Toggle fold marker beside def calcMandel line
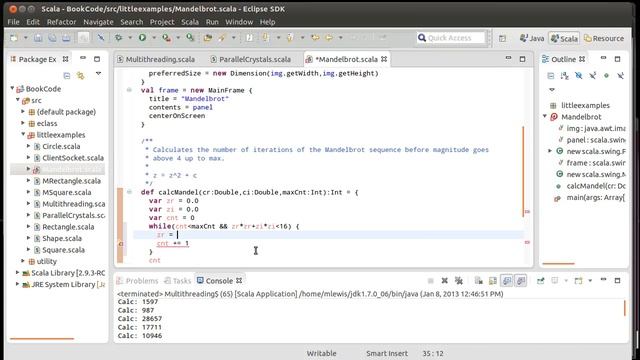This screenshot has height=360, width=640. click(x=129, y=191)
